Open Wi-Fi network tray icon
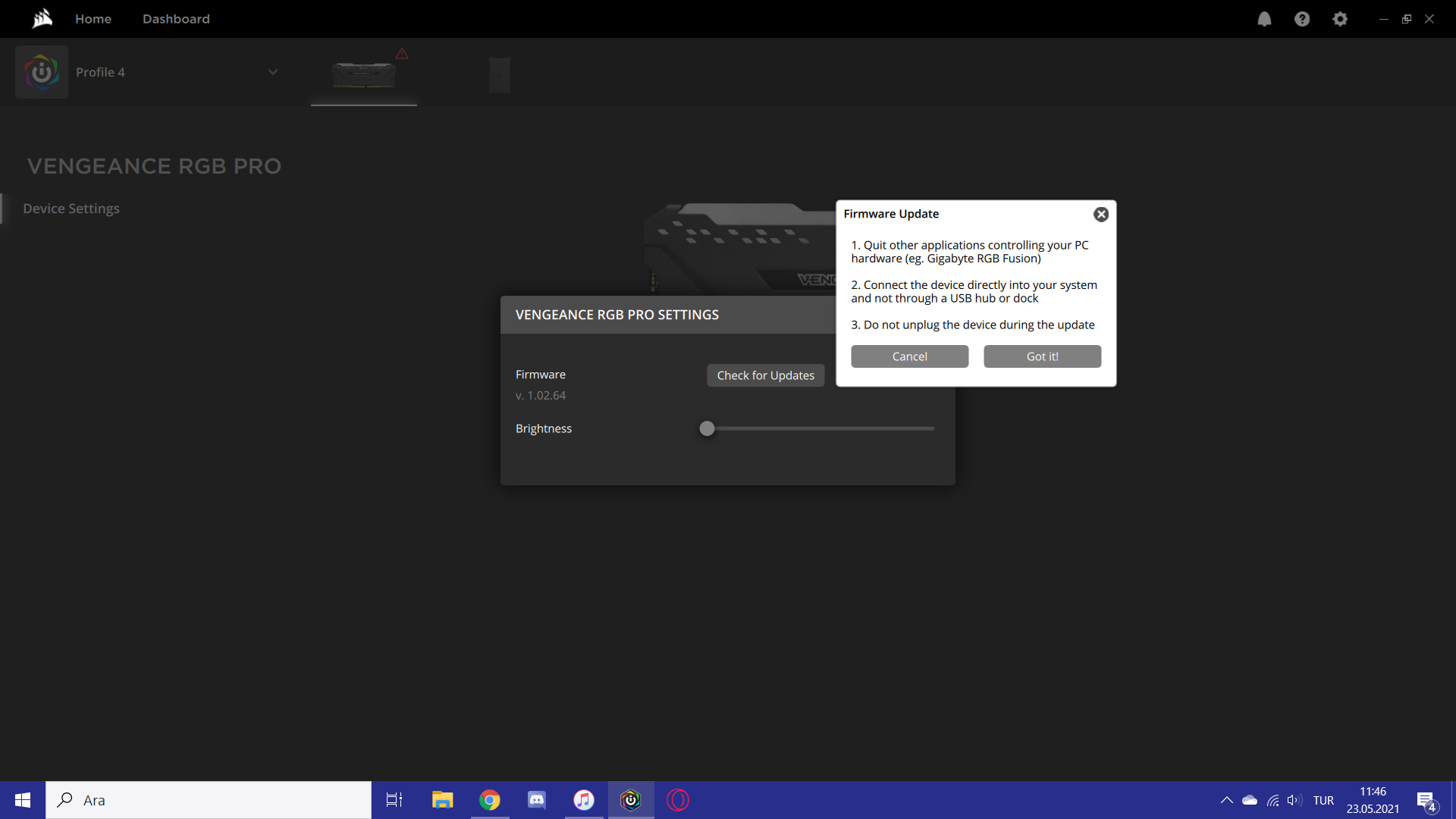Image resolution: width=1456 pixels, height=819 pixels. pos(1273,800)
